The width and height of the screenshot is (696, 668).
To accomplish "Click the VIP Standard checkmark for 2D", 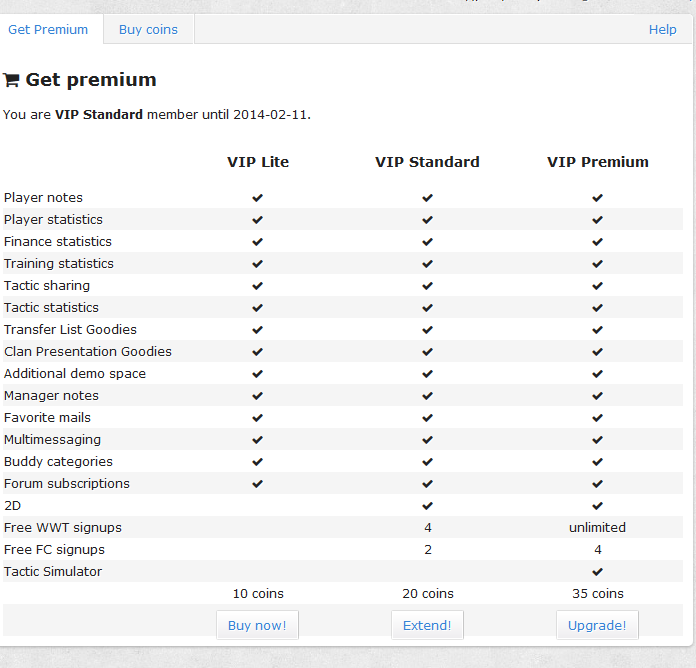I will [x=427, y=506].
